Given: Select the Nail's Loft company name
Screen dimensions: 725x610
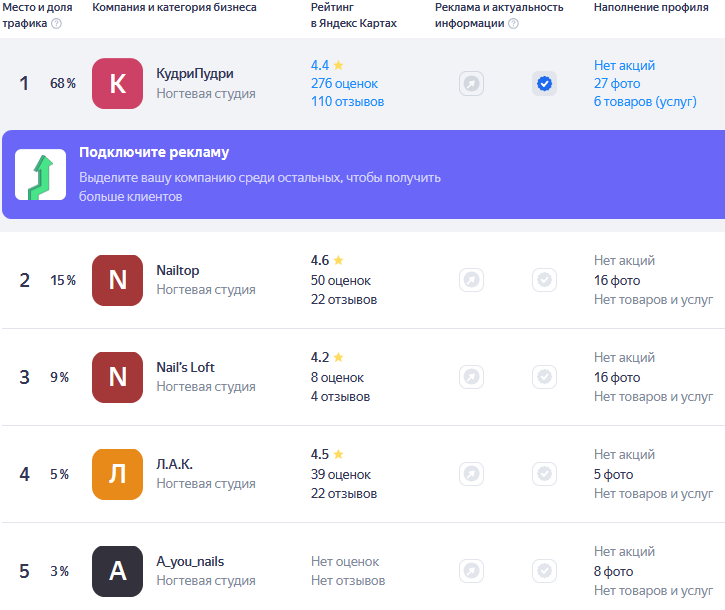Looking at the screenshot, I should coord(185,367).
